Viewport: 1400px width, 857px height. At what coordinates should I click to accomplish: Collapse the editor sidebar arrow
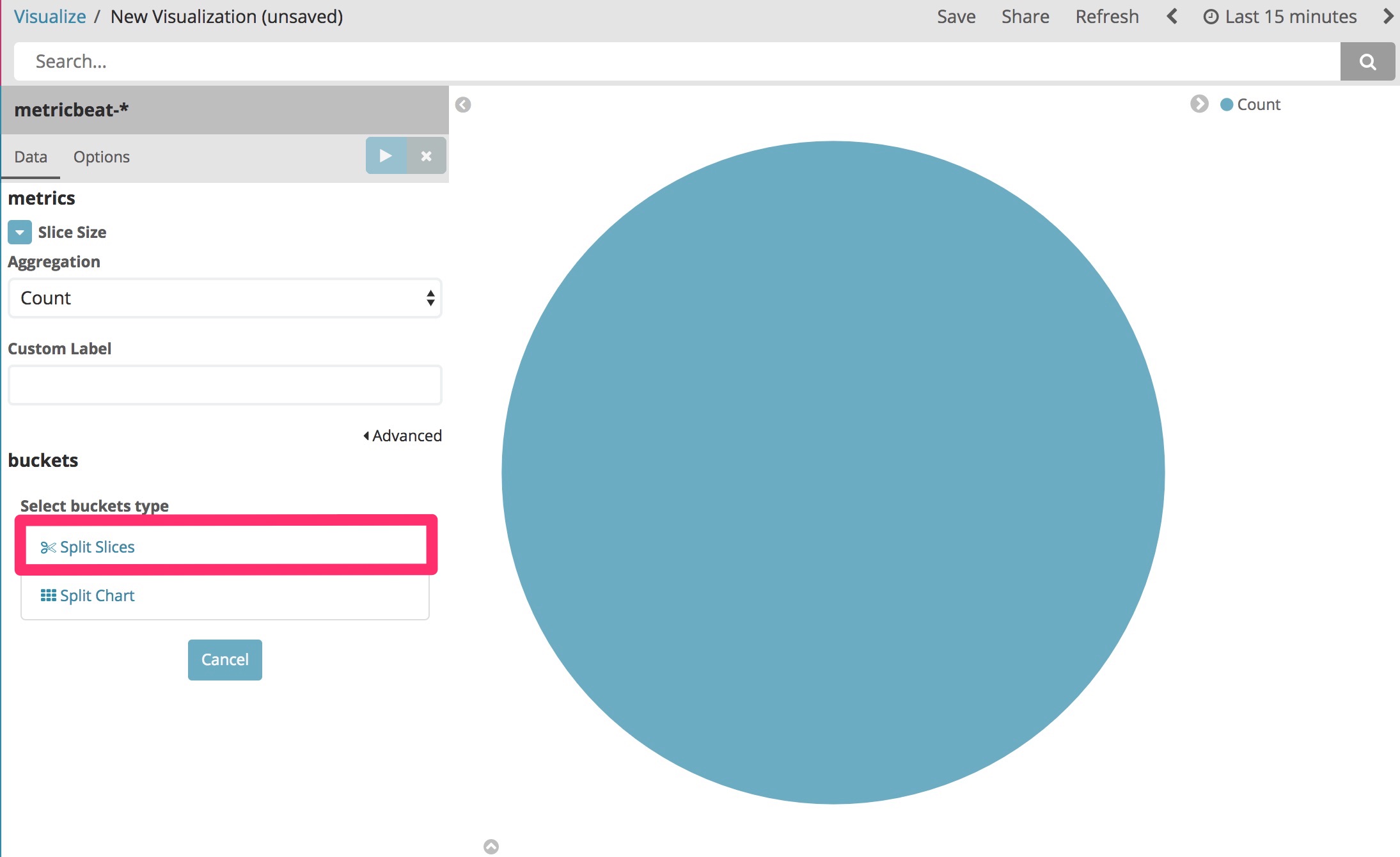pyautogui.click(x=463, y=104)
